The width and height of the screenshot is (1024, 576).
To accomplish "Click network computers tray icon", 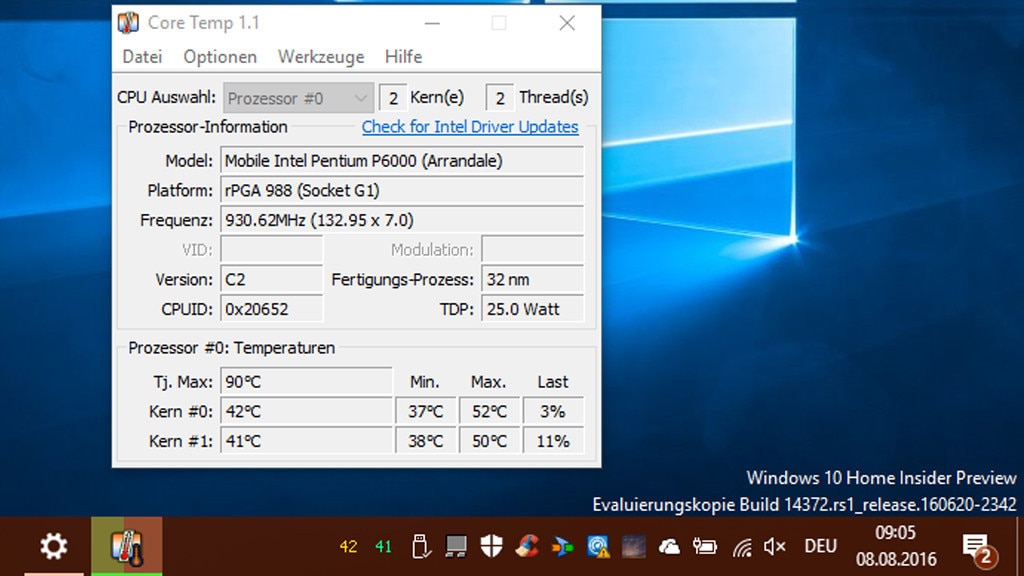I will [x=456, y=547].
